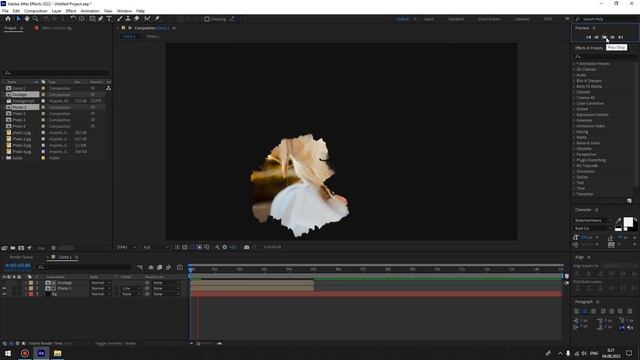Viewport: 640px width, 360px height.
Task: Open blend mode dropdown for Footage layer
Action: pyautogui.click(x=100, y=282)
